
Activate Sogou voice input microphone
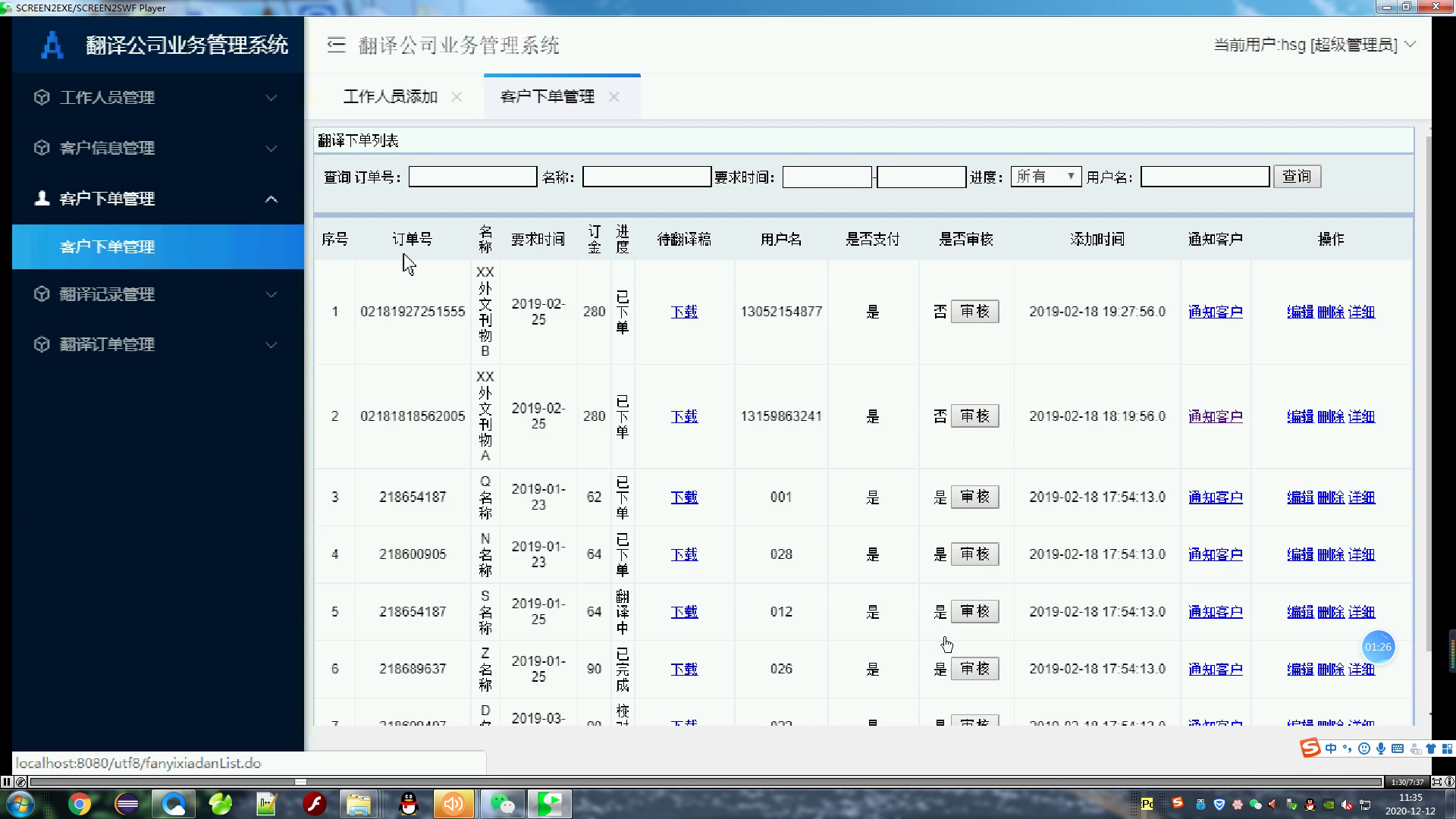[x=1381, y=748]
